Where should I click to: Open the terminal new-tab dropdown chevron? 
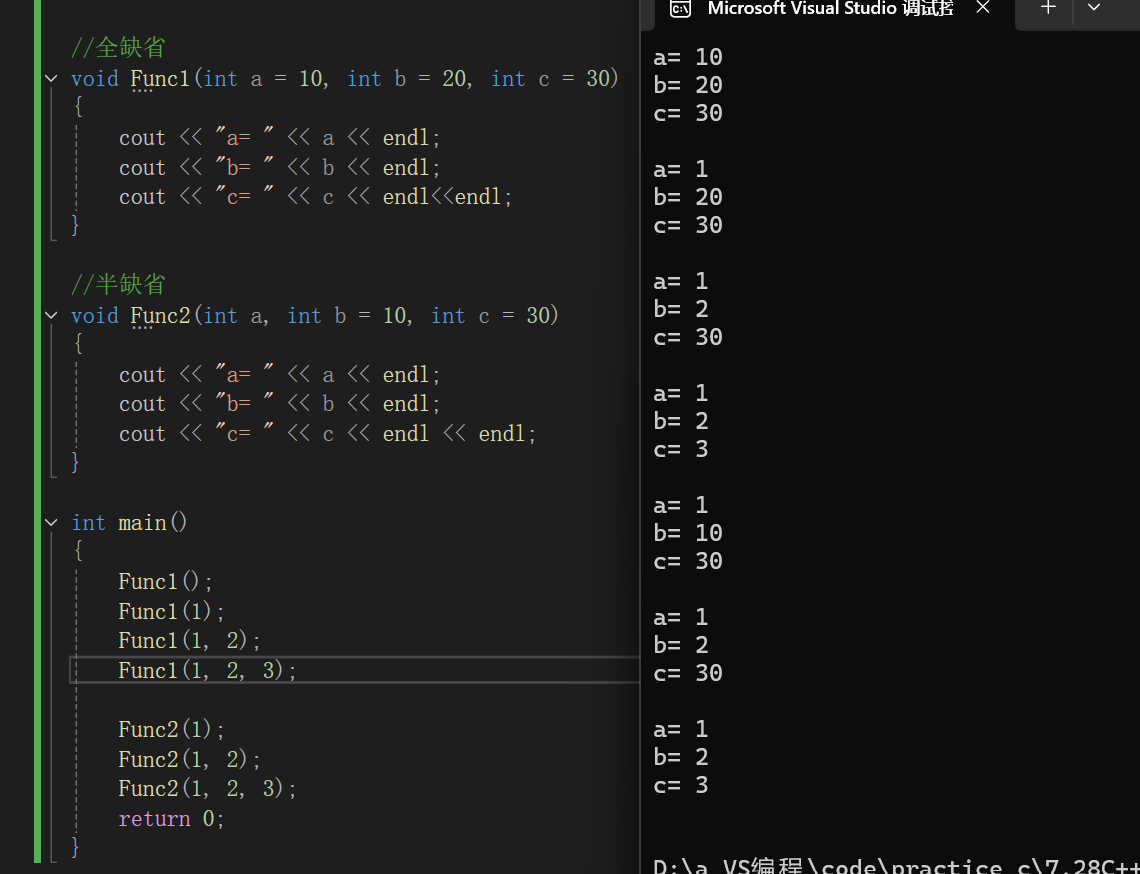[x=1093, y=8]
